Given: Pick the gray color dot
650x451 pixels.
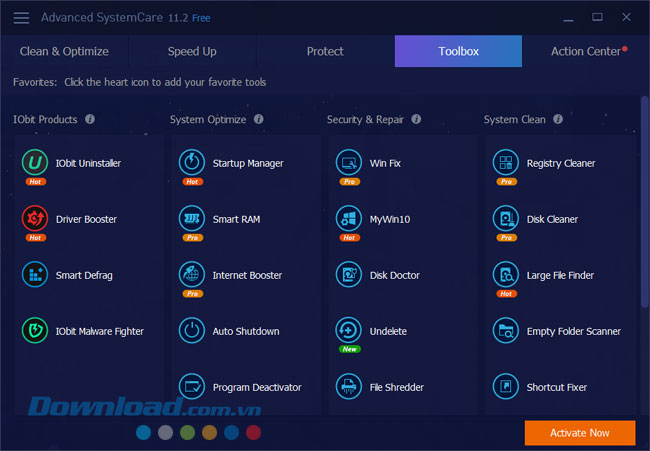Looking at the screenshot, I should click(x=165, y=432).
